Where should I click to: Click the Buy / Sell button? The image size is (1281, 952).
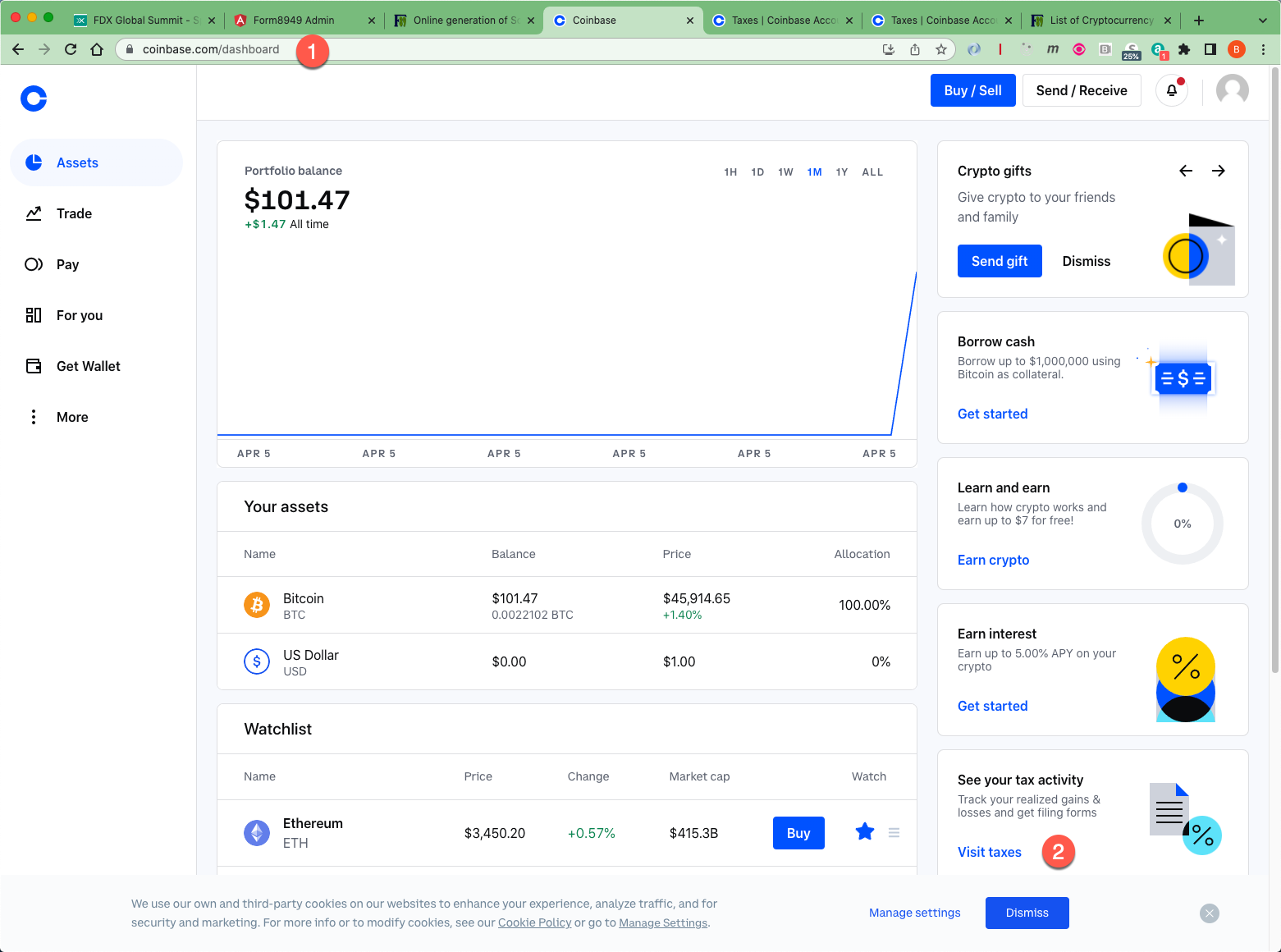(972, 90)
